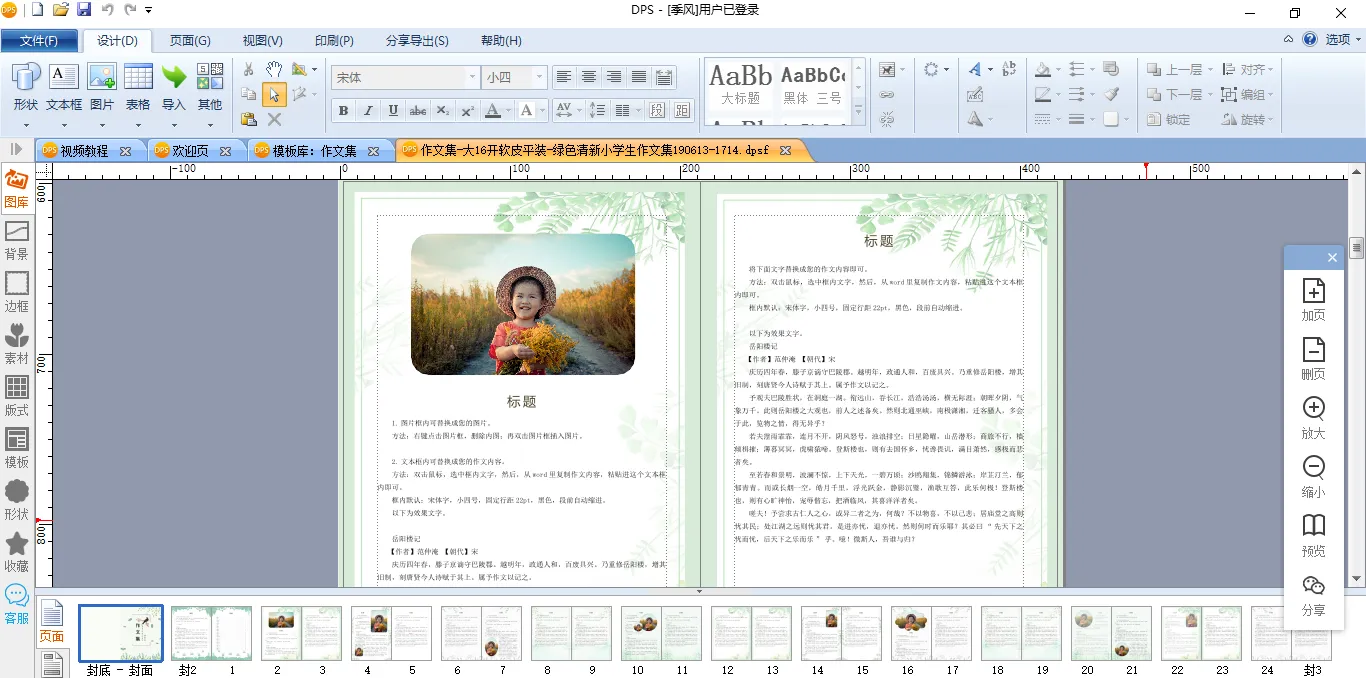Screen dimensions: 1366x678
Task: Insert a table with the 表格 icon
Action: pos(138,86)
